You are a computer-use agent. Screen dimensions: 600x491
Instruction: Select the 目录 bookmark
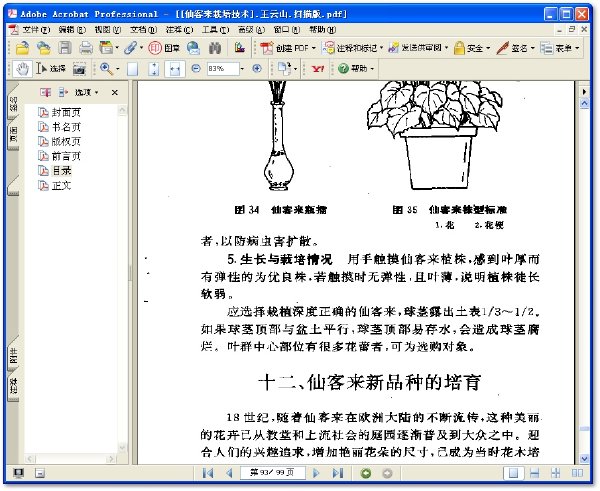62,171
